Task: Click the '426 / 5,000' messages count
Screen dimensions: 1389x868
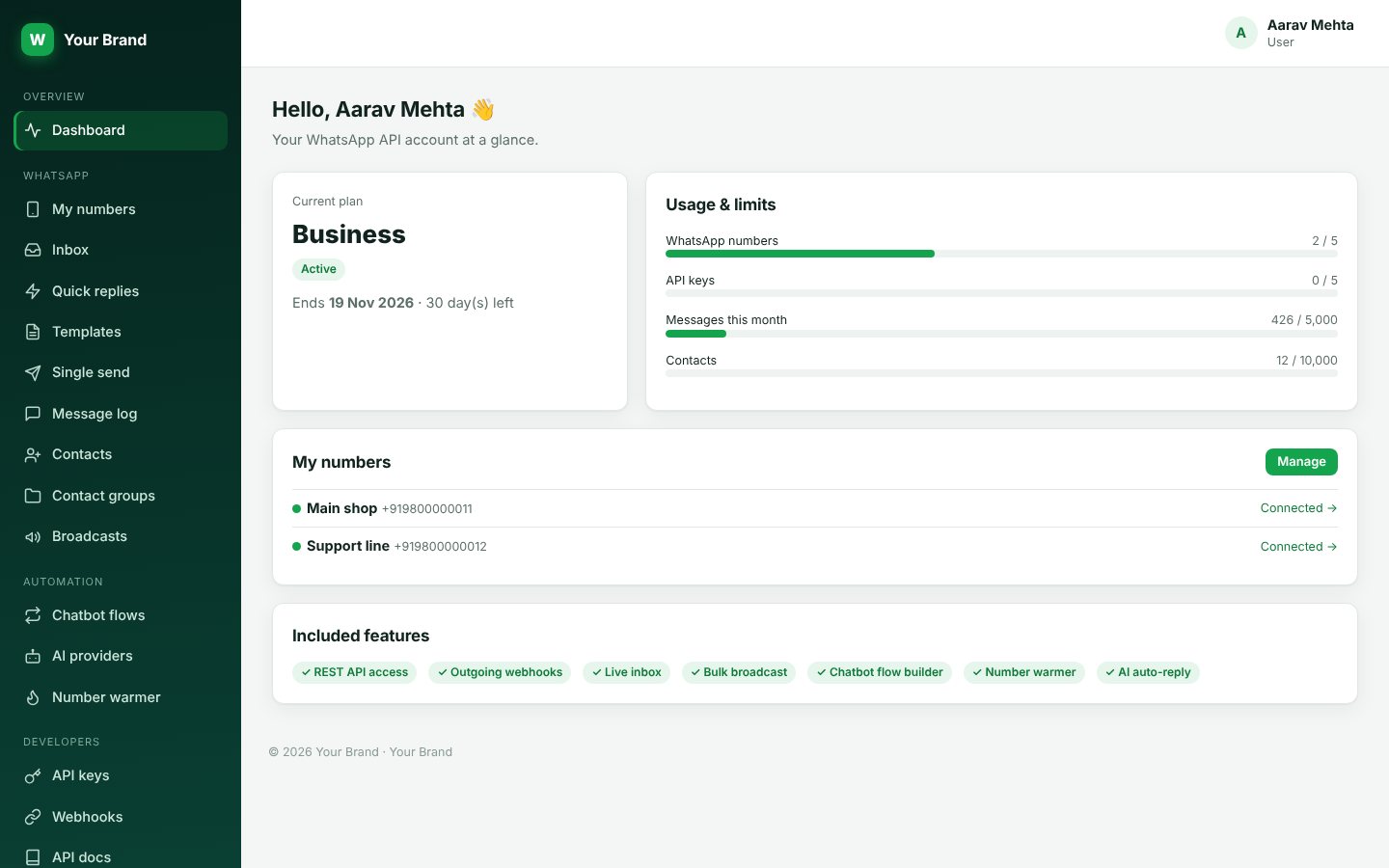Action: [x=1304, y=320]
